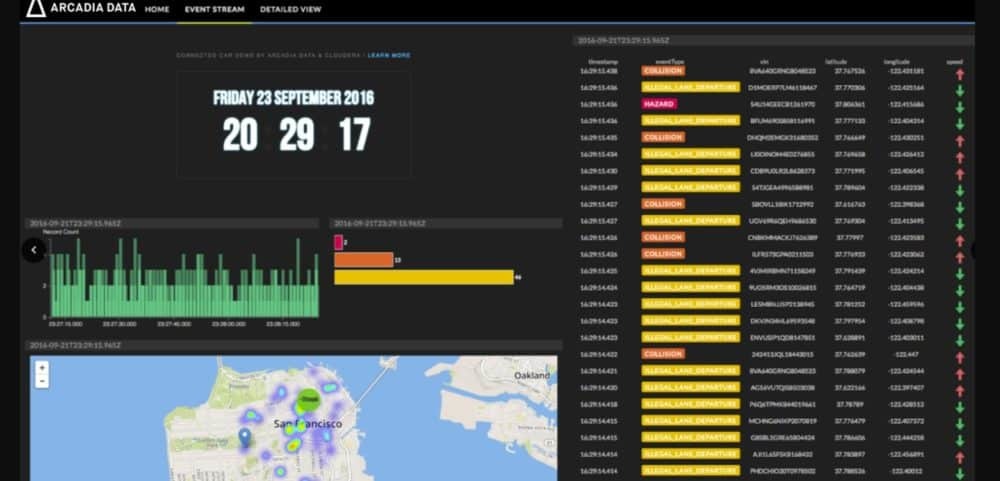Screen dimensions: 1000x481
Task: Click the red up arrow in first row
Action: click(959, 72)
